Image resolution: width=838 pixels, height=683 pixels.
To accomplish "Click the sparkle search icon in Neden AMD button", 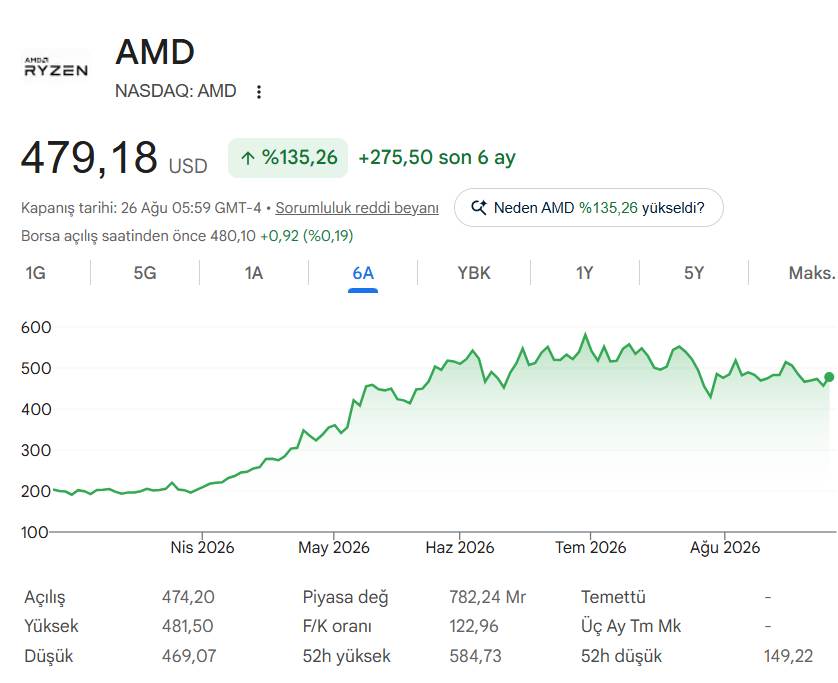I will point(479,207).
